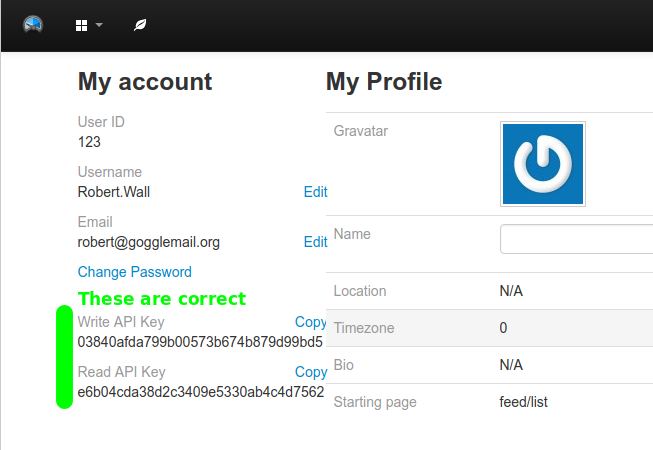The width and height of the screenshot is (653, 450).
Task: Click the My Profile heading
Action: click(384, 82)
